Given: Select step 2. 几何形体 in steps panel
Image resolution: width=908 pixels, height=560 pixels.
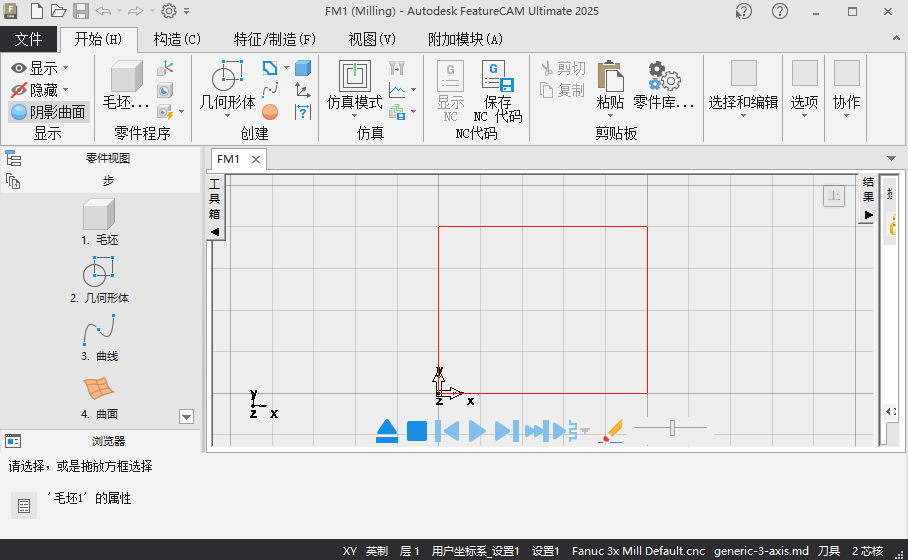Looking at the screenshot, I should 99,280.
